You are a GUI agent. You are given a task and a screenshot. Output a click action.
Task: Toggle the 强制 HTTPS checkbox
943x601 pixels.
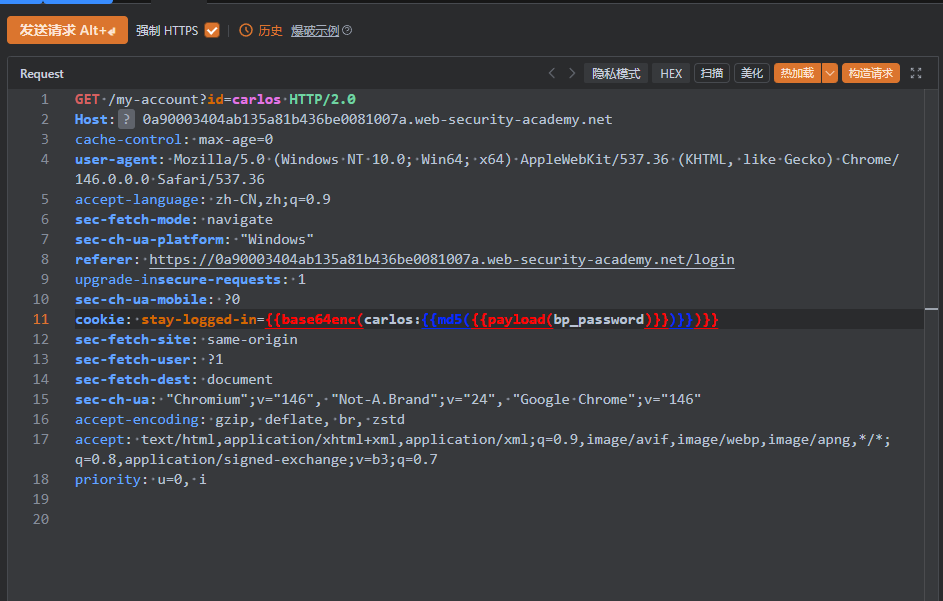click(212, 30)
